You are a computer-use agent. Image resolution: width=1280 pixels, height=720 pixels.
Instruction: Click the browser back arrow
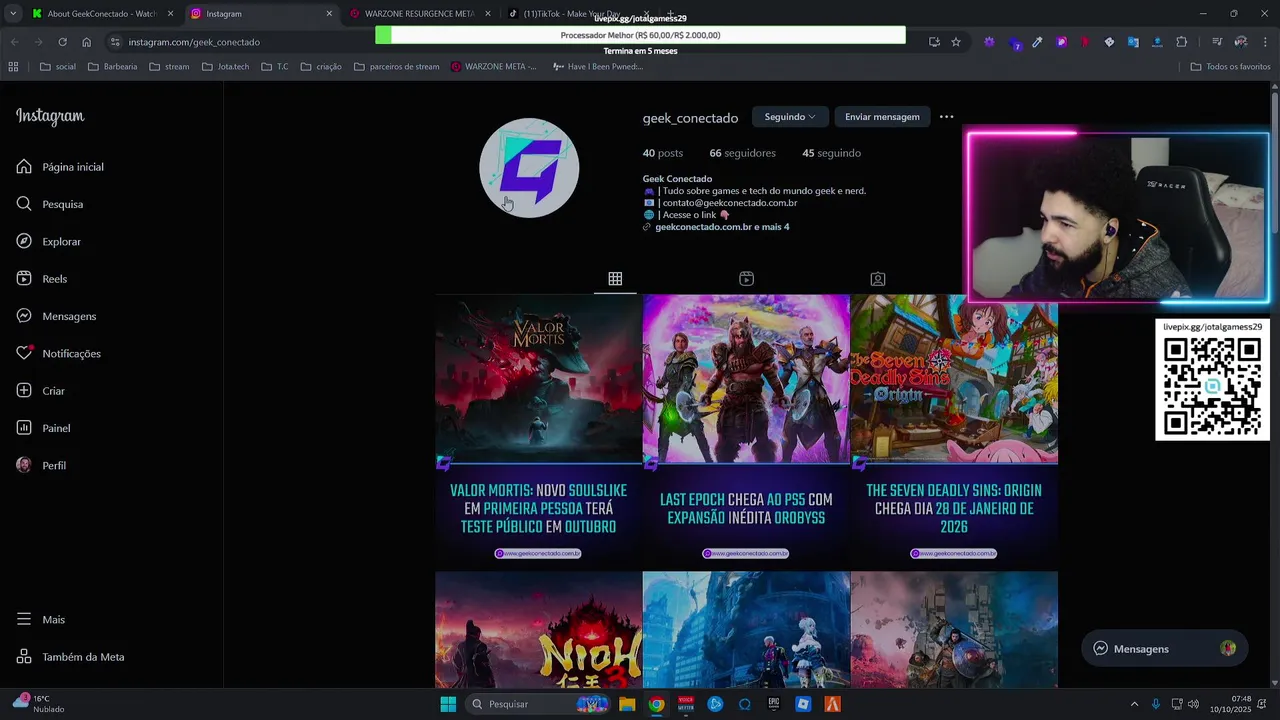coord(14,42)
